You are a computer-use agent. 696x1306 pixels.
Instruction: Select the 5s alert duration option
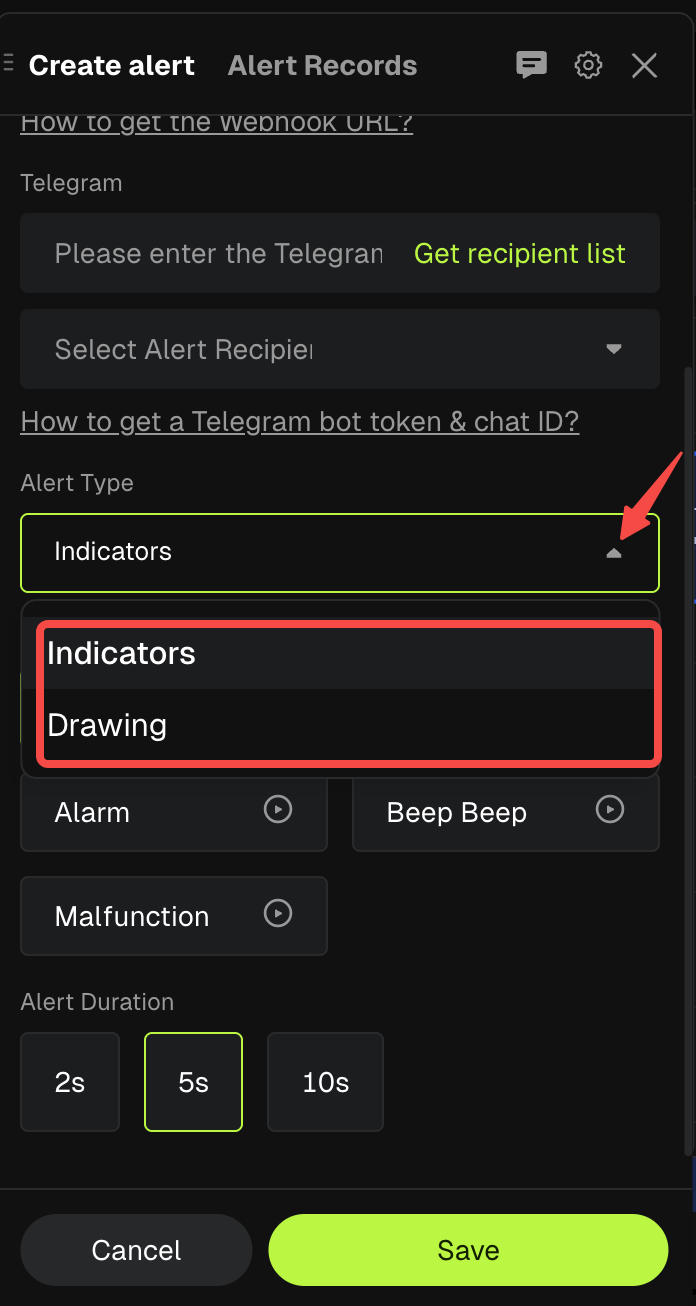193,1081
